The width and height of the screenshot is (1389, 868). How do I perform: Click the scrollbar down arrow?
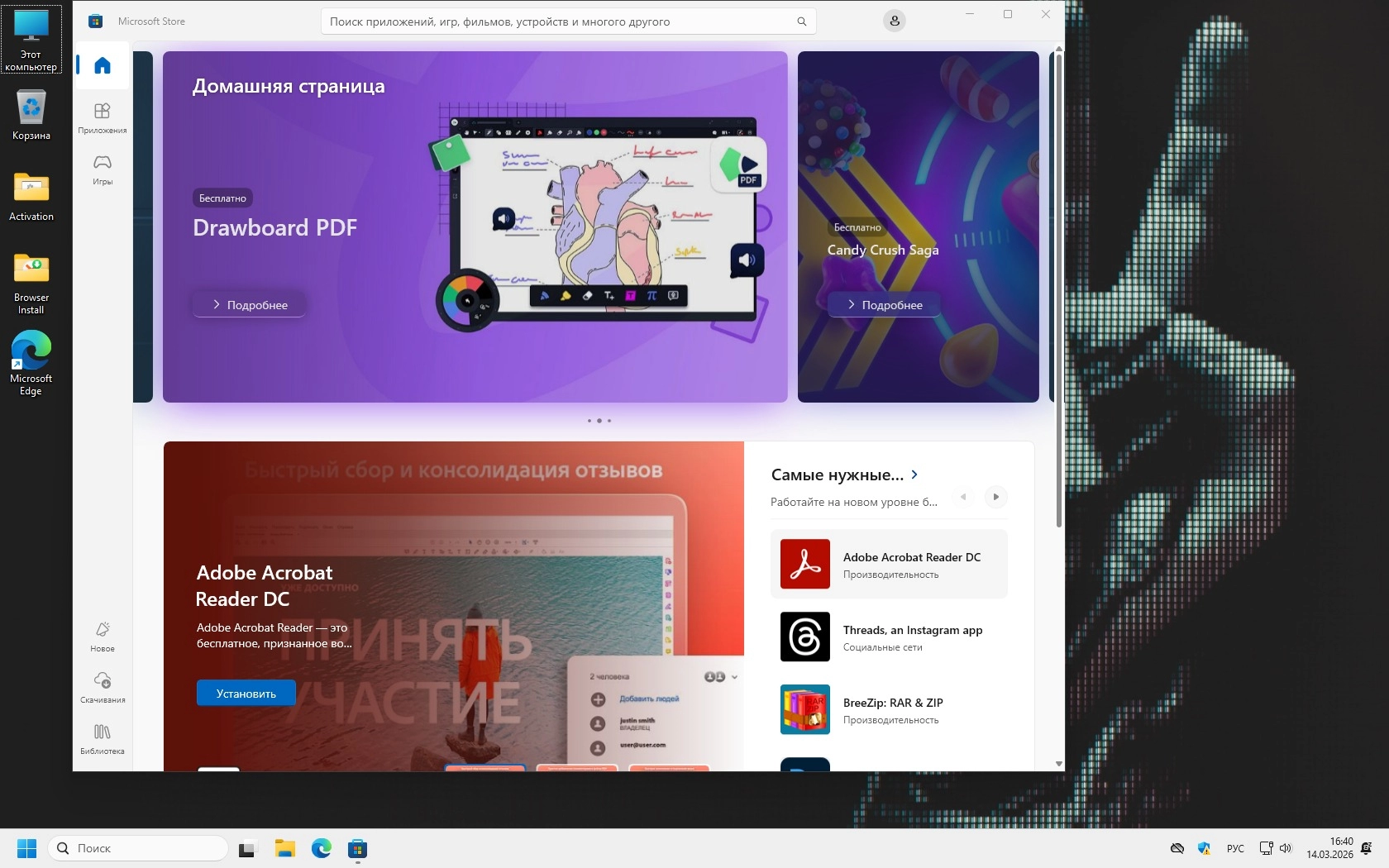point(1059,764)
